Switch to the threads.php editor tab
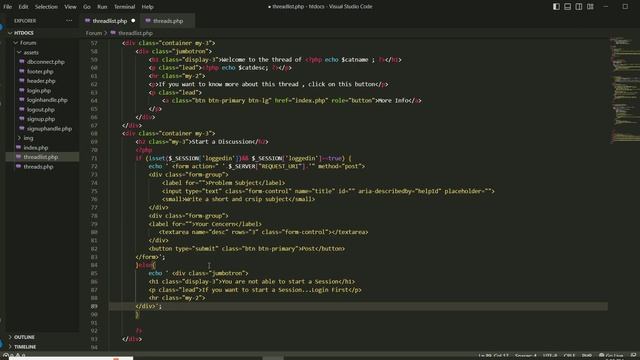 pyautogui.click(x=167, y=21)
